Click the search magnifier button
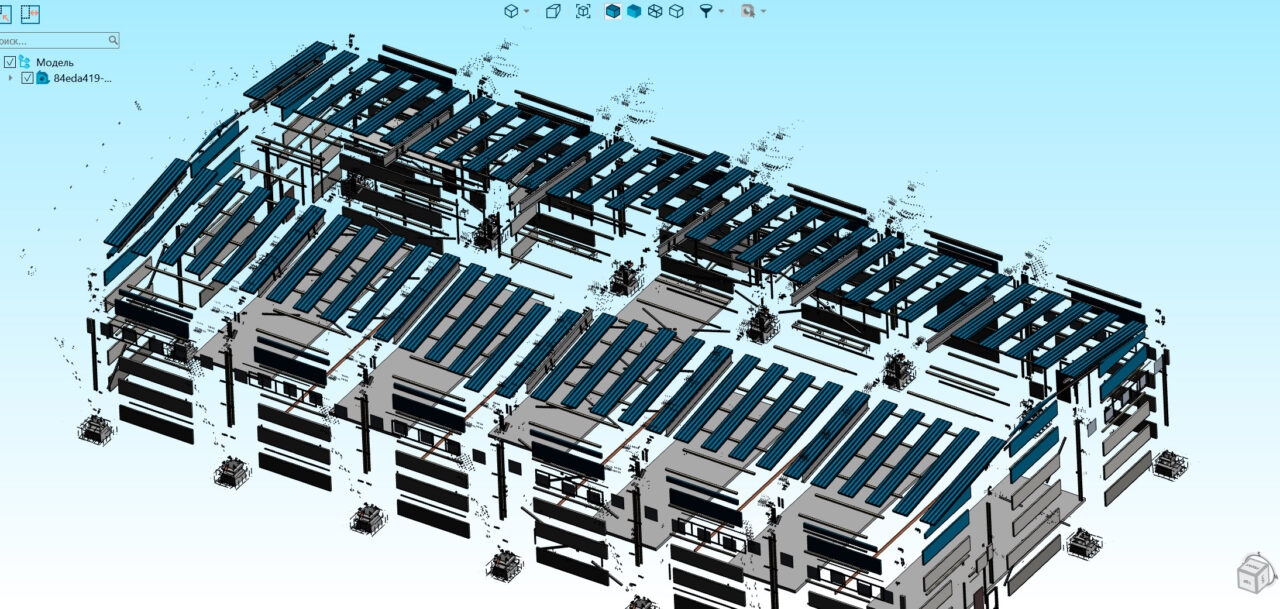The height and width of the screenshot is (609, 1280). pyautogui.click(x=113, y=40)
